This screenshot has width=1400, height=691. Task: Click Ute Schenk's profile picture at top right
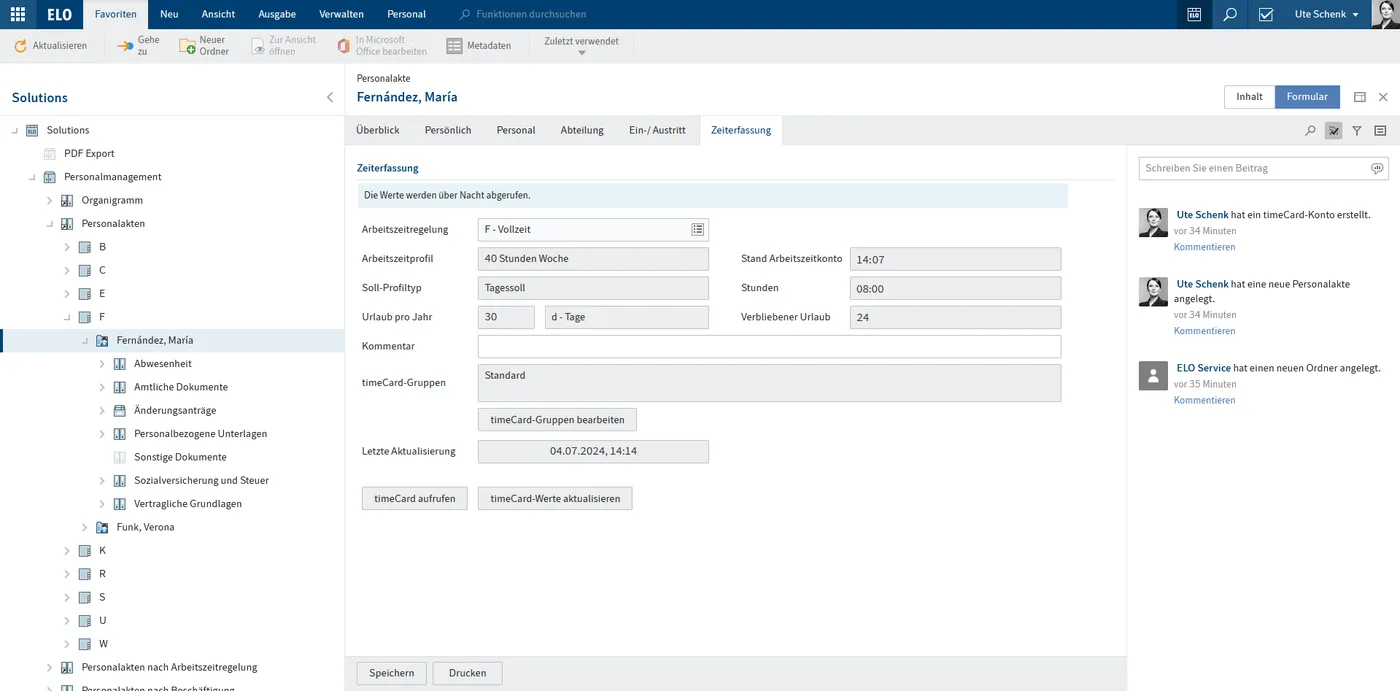[1385, 14]
